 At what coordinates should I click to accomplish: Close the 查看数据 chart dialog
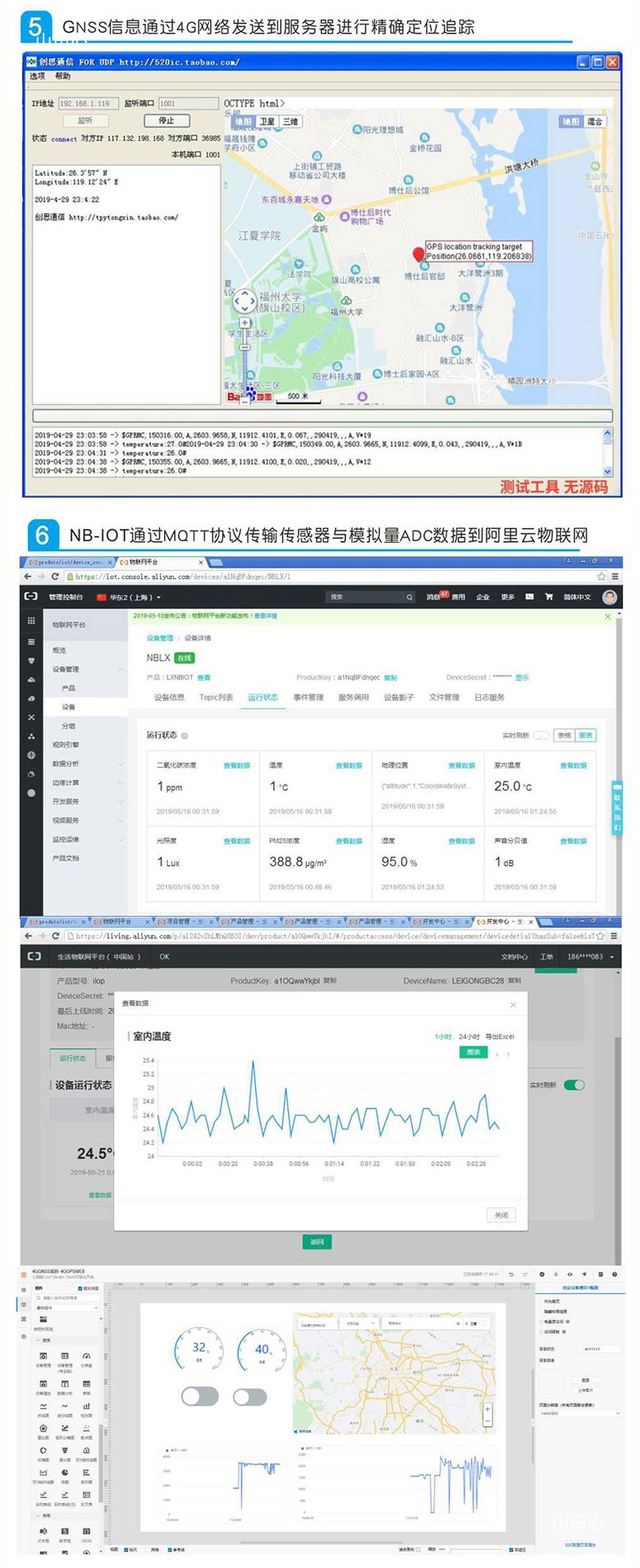point(513,1005)
